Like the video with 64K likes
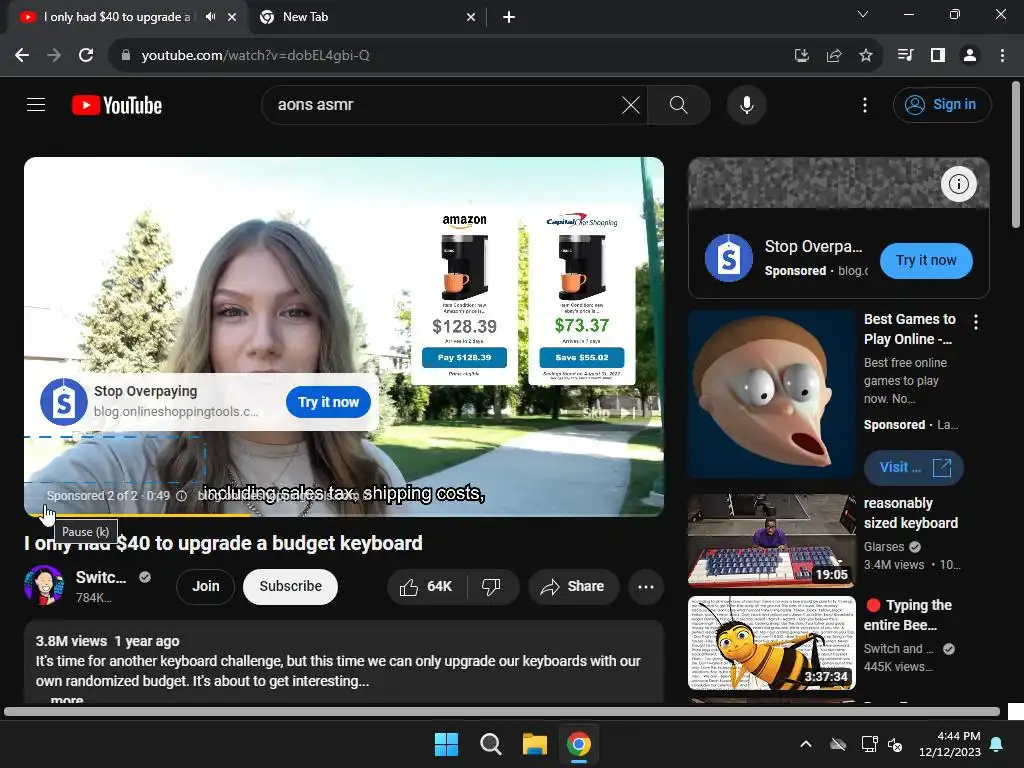 tap(427, 586)
